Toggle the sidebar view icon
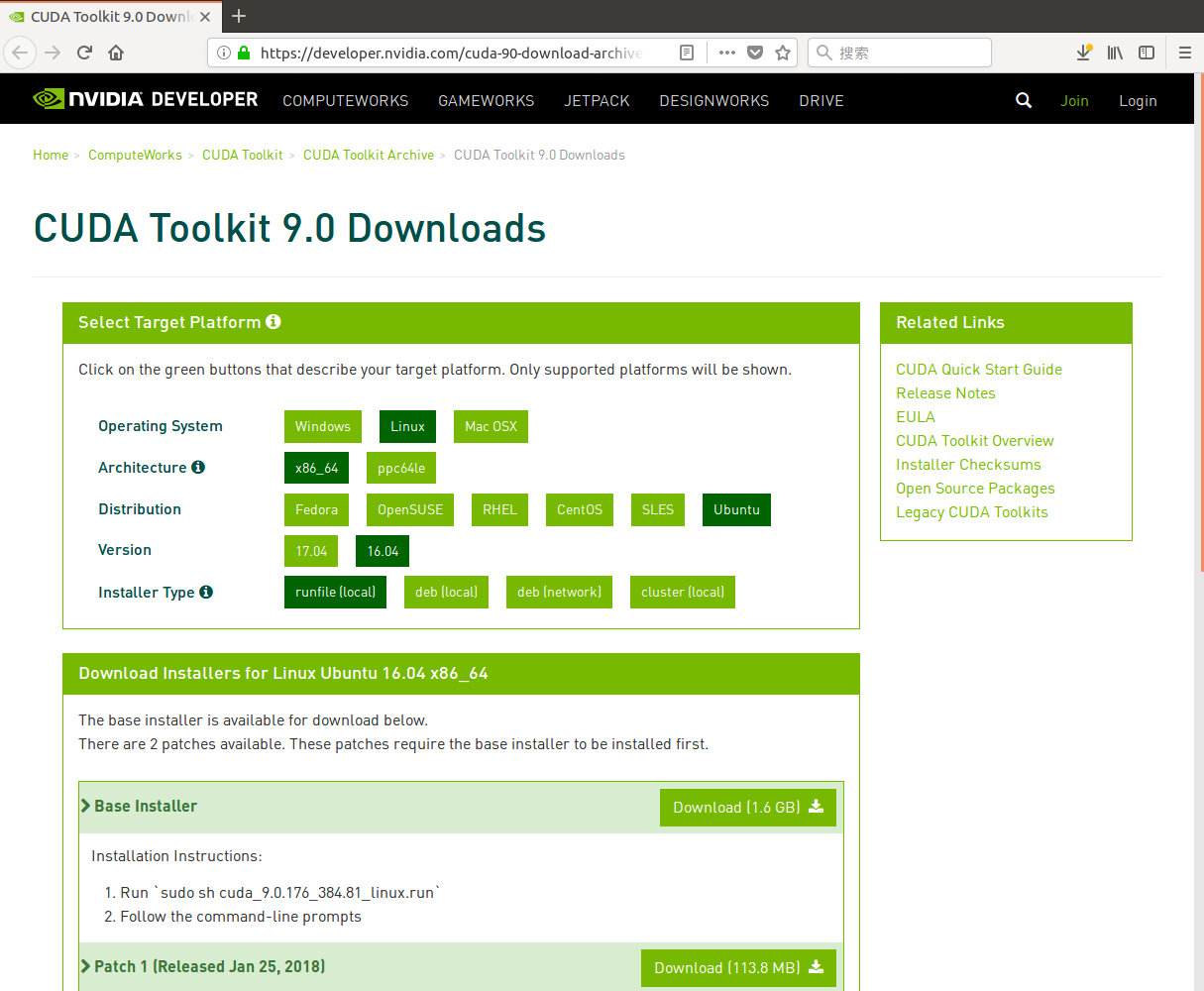Viewport: 1204px width, 991px height. pyautogui.click(x=1147, y=53)
